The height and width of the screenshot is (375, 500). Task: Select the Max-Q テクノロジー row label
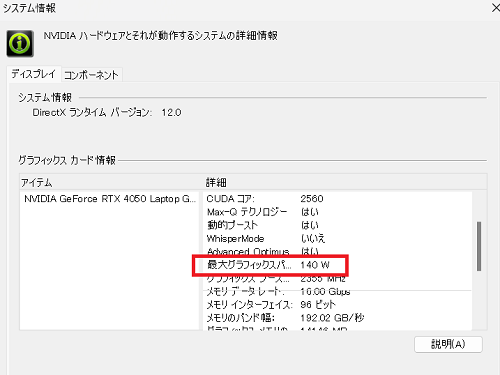(x=247, y=212)
